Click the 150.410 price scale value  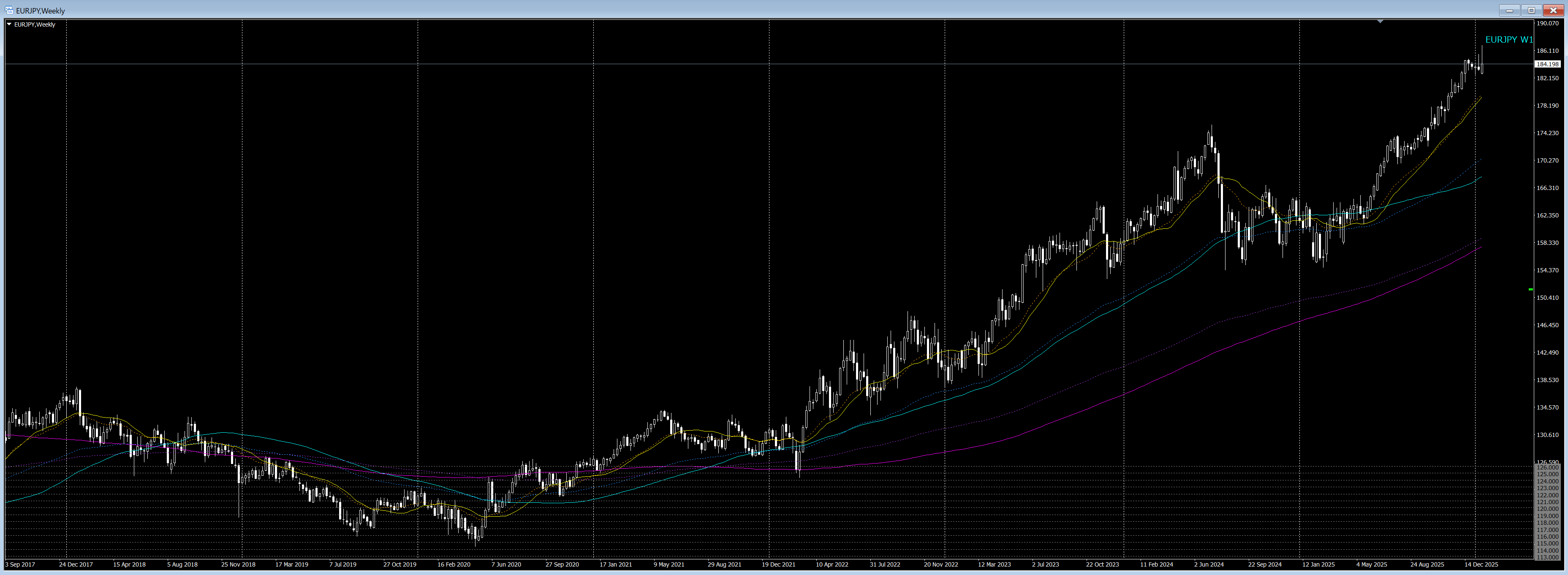(x=1547, y=298)
